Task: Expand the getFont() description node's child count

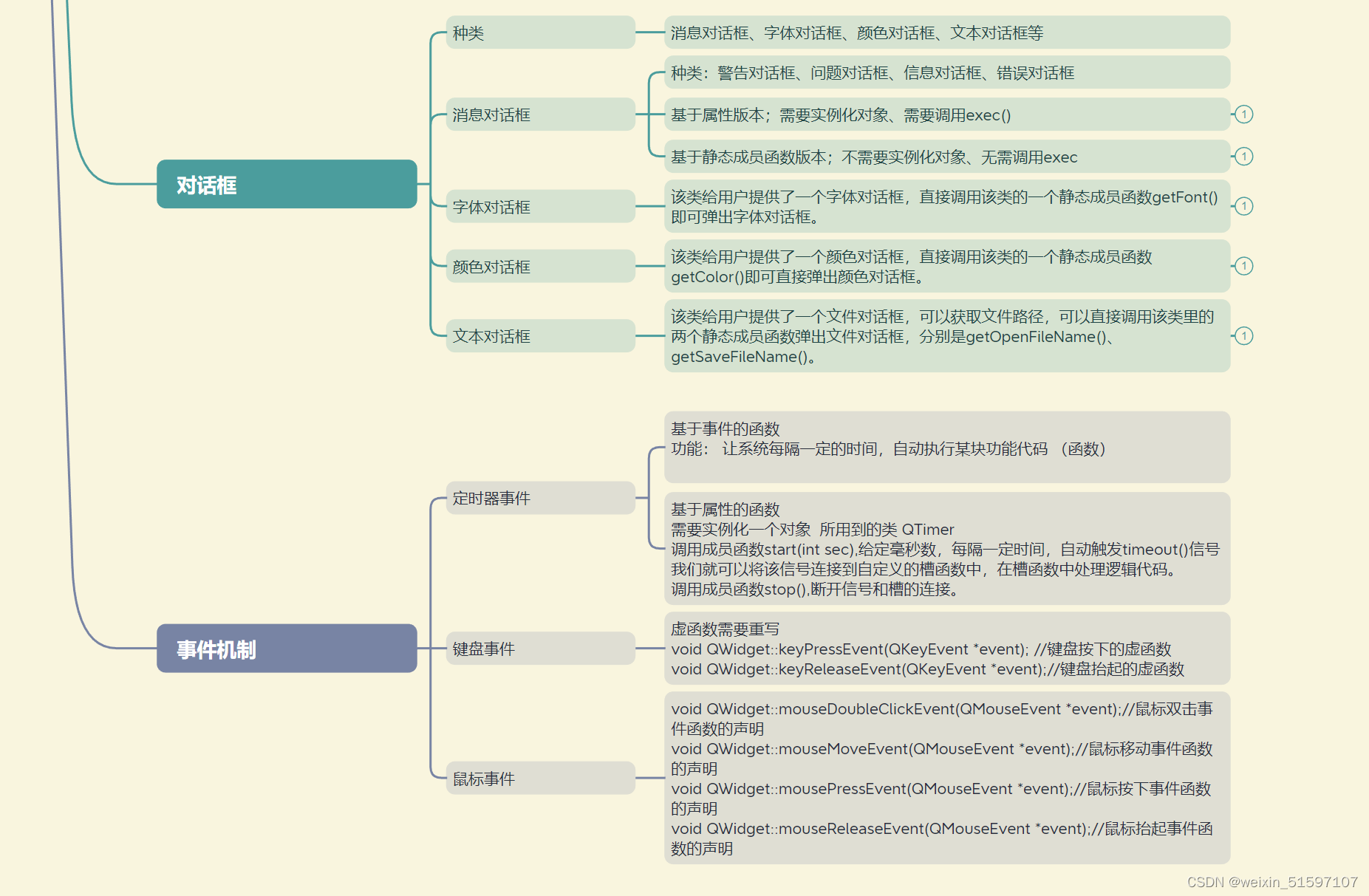Action: click(1244, 206)
